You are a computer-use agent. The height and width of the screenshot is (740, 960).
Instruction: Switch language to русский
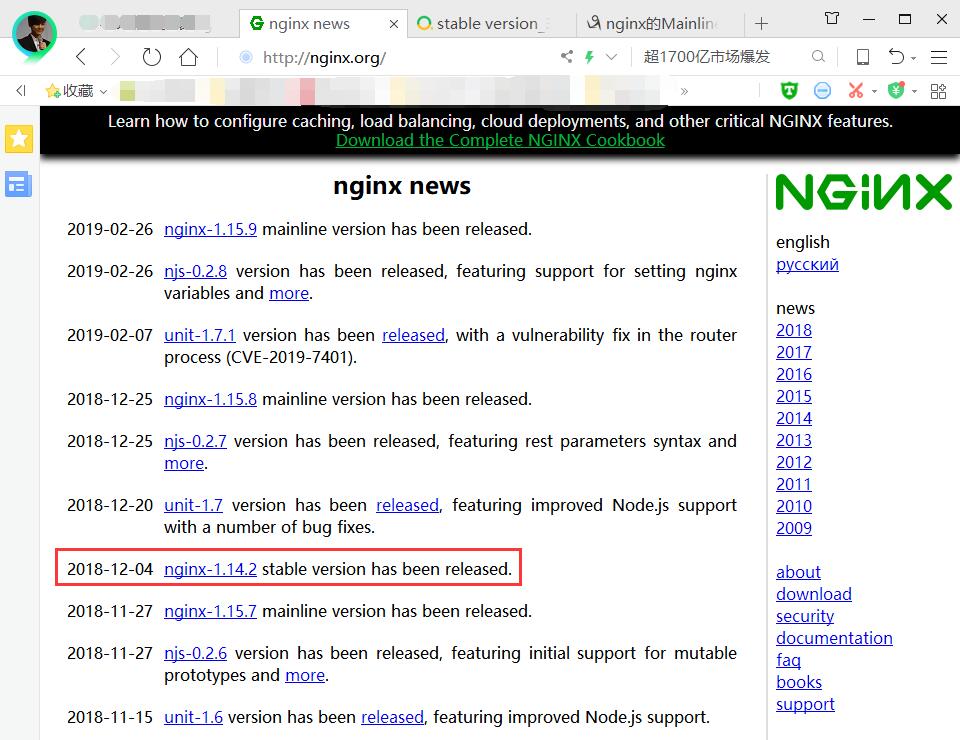click(x=807, y=265)
